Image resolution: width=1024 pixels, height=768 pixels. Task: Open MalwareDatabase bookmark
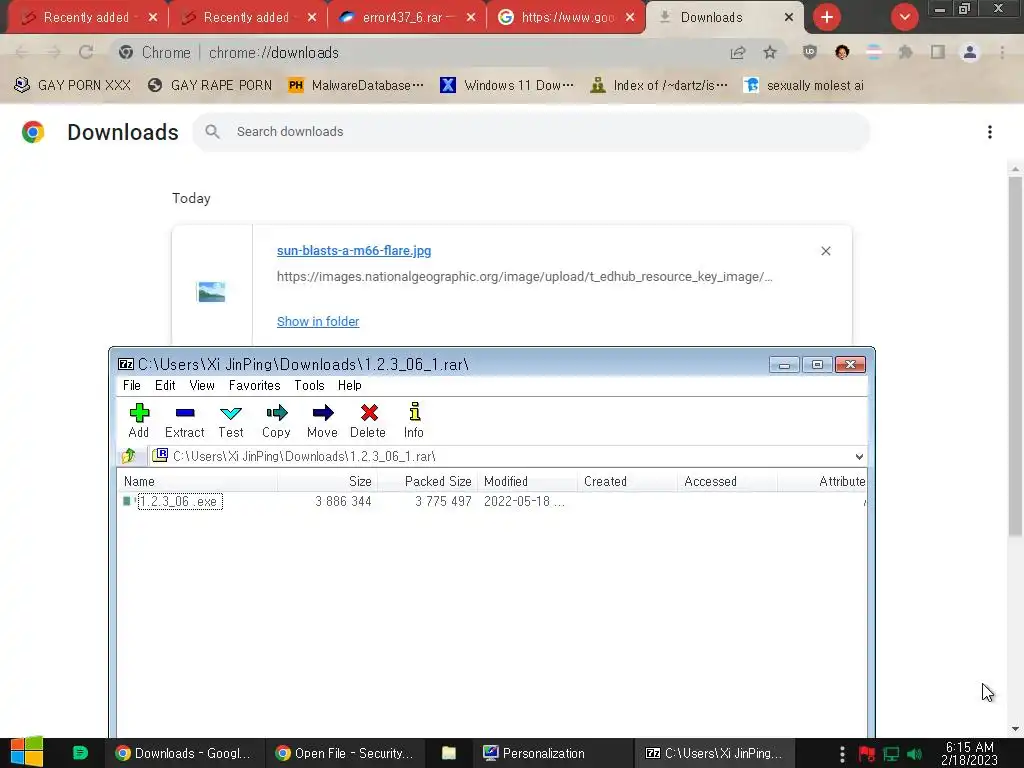pyautogui.click(x=356, y=85)
